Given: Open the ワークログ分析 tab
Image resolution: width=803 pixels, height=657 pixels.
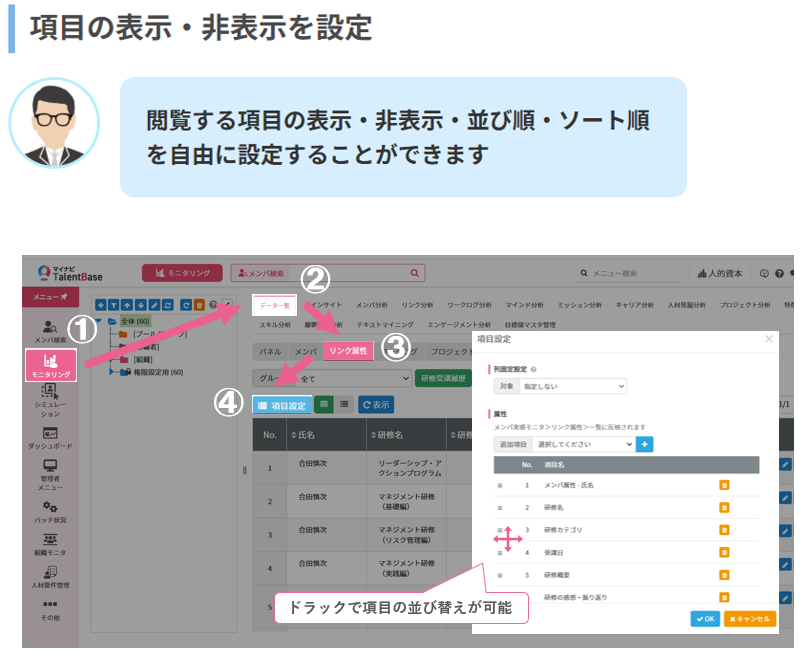Looking at the screenshot, I should point(469,305).
